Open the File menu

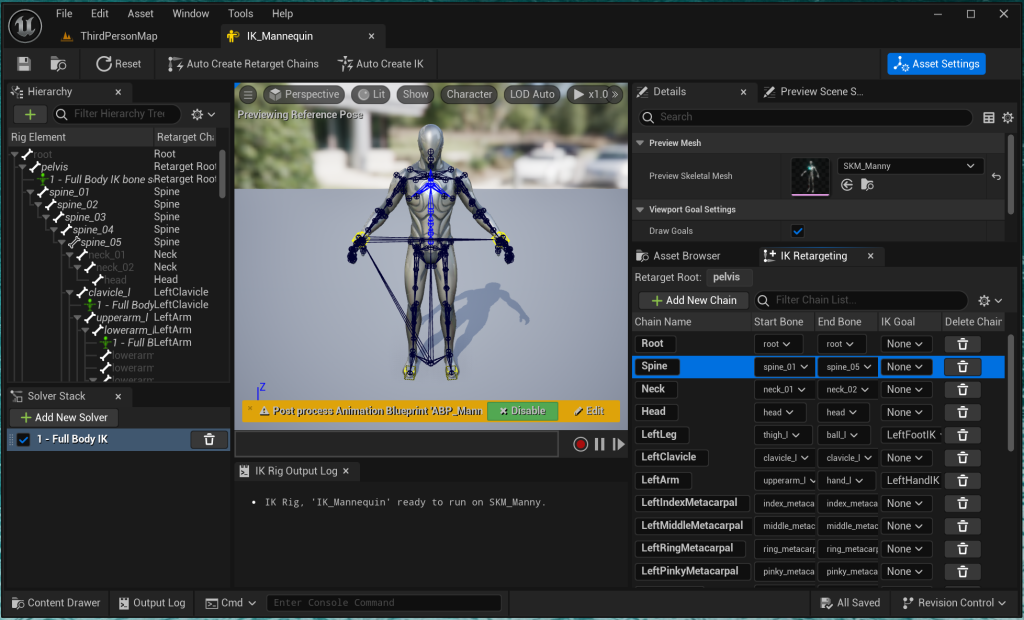click(x=64, y=14)
